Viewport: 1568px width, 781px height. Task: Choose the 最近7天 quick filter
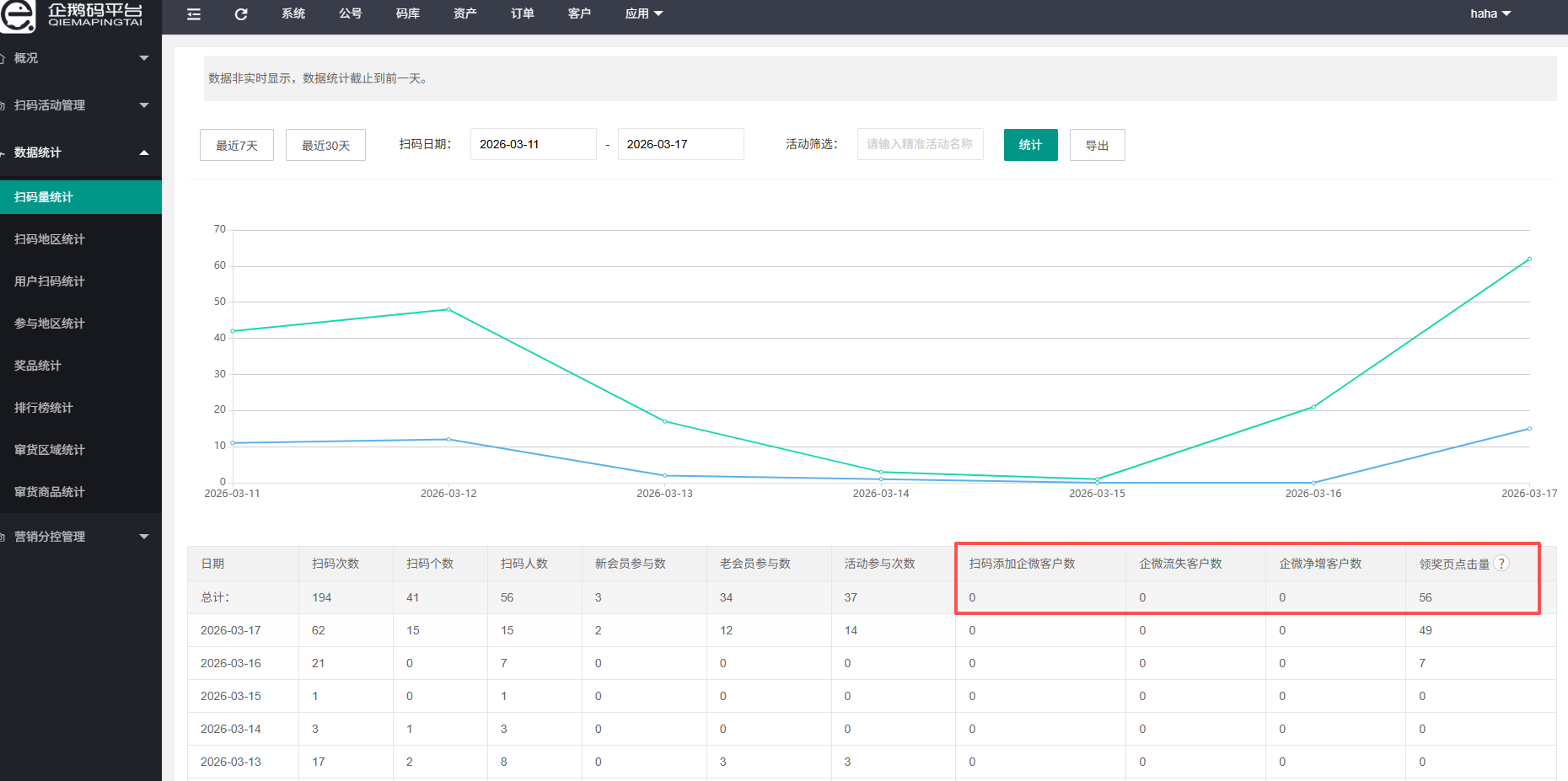(237, 145)
